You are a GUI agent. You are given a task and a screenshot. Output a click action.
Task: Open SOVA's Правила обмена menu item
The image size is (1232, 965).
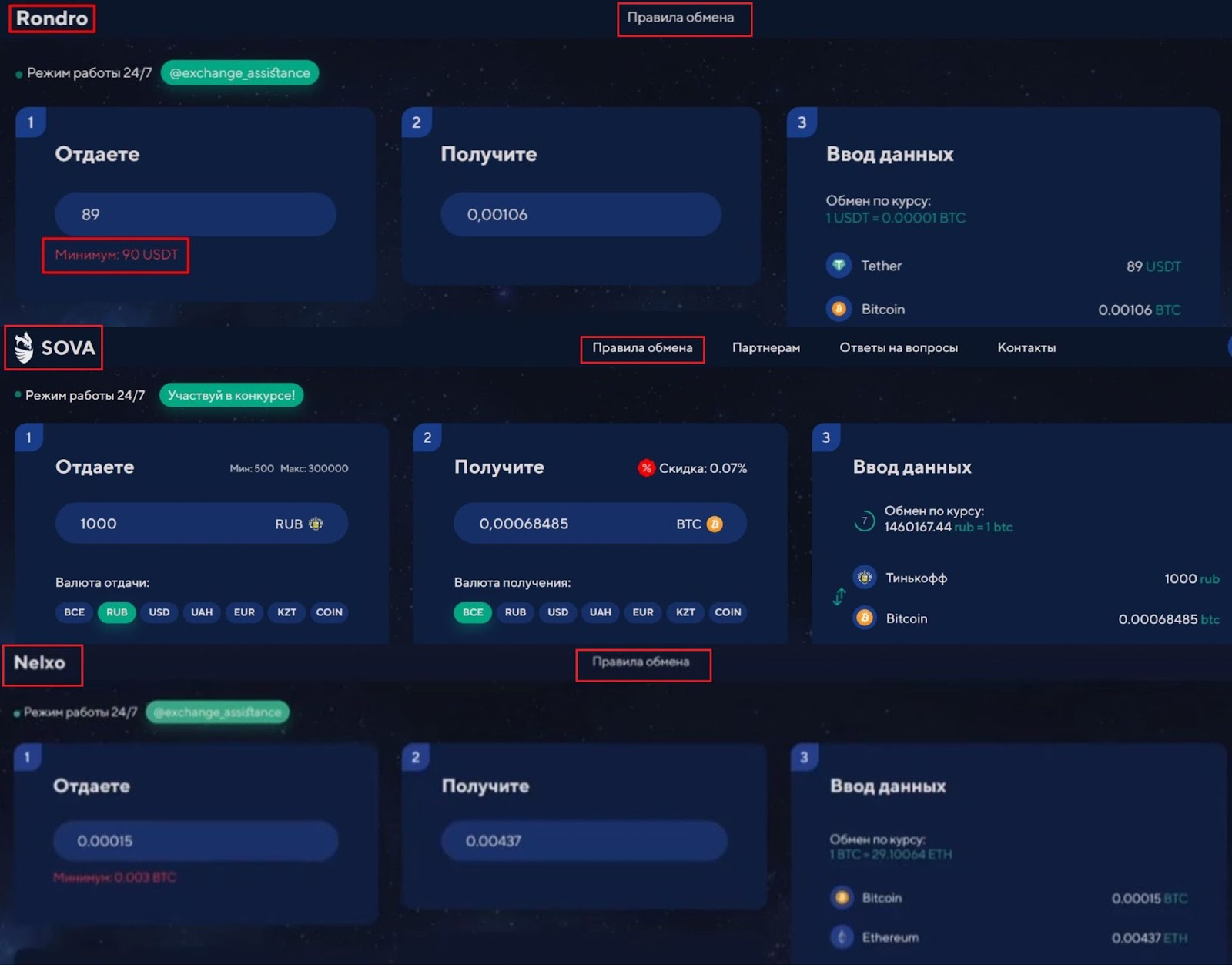coord(642,348)
